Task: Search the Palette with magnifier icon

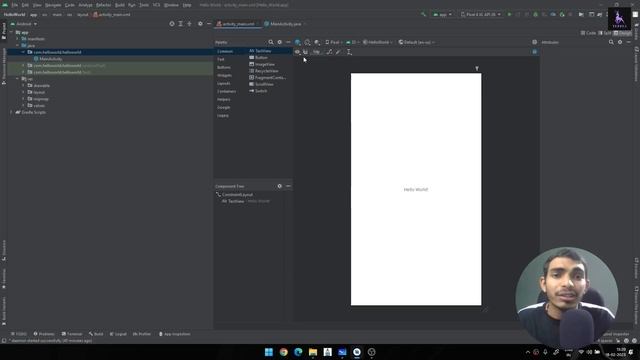Action: pos(271,42)
